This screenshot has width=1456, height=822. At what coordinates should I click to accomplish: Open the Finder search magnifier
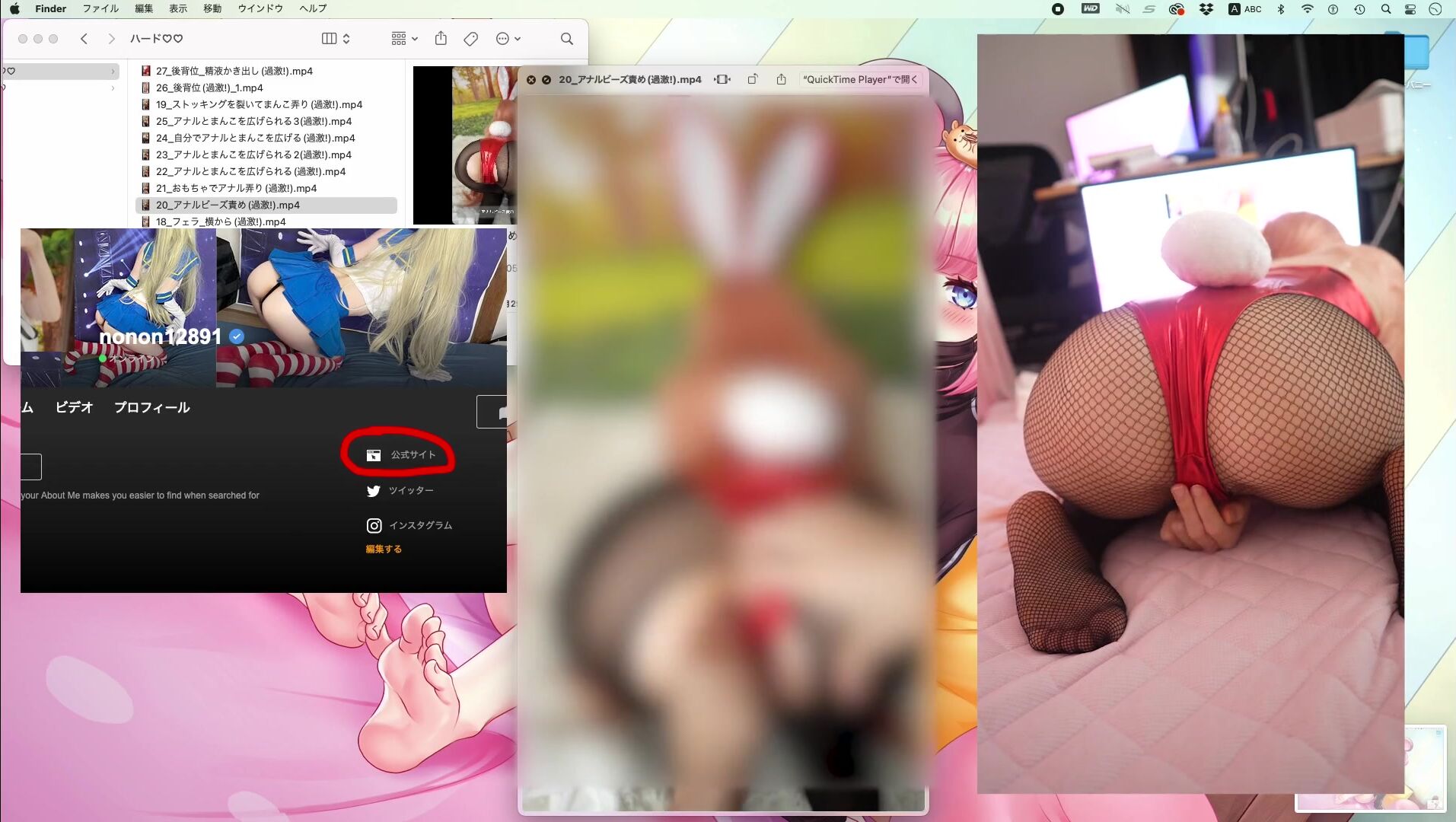coord(566,39)
